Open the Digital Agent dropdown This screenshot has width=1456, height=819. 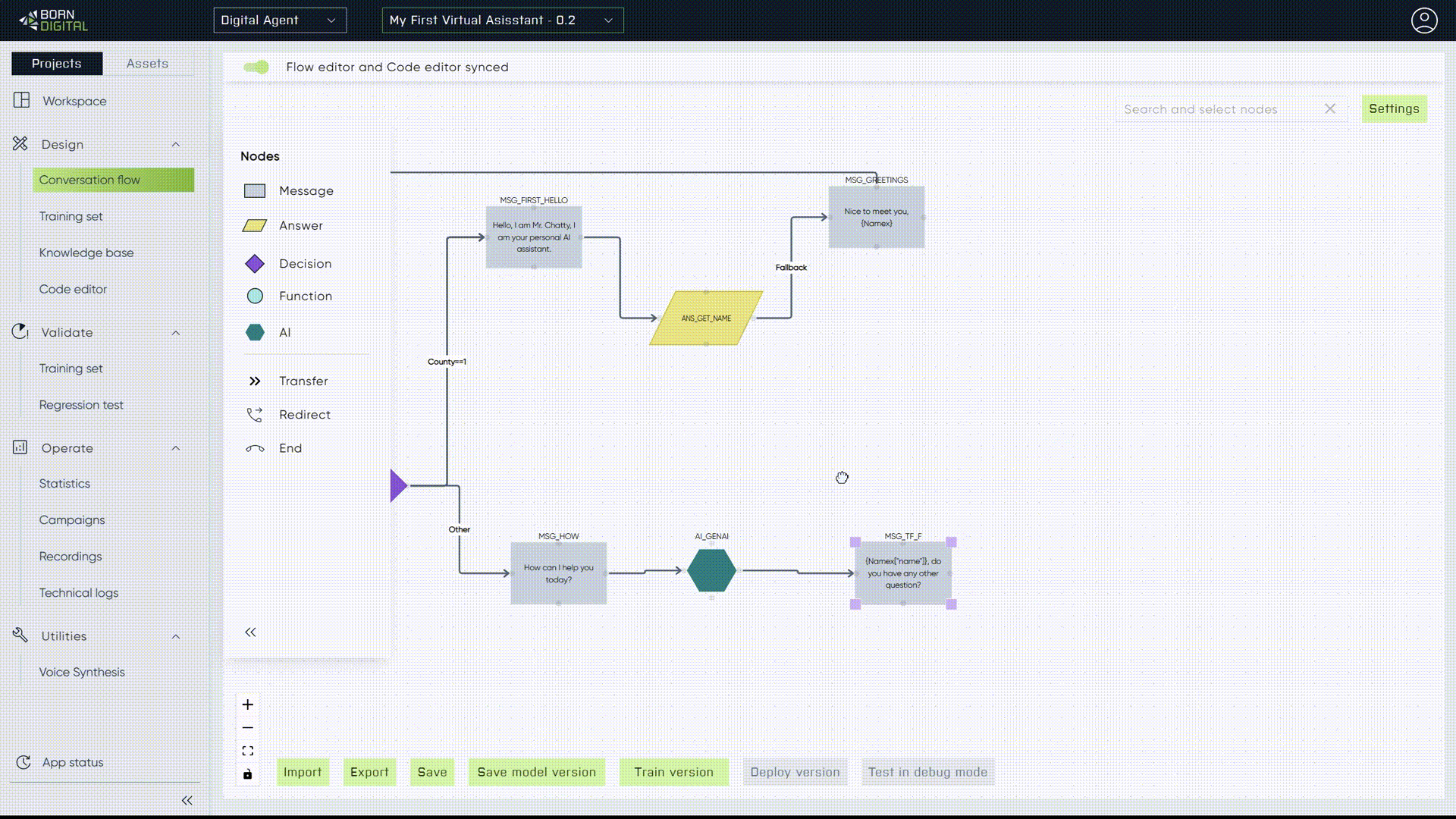click(280, 20)
